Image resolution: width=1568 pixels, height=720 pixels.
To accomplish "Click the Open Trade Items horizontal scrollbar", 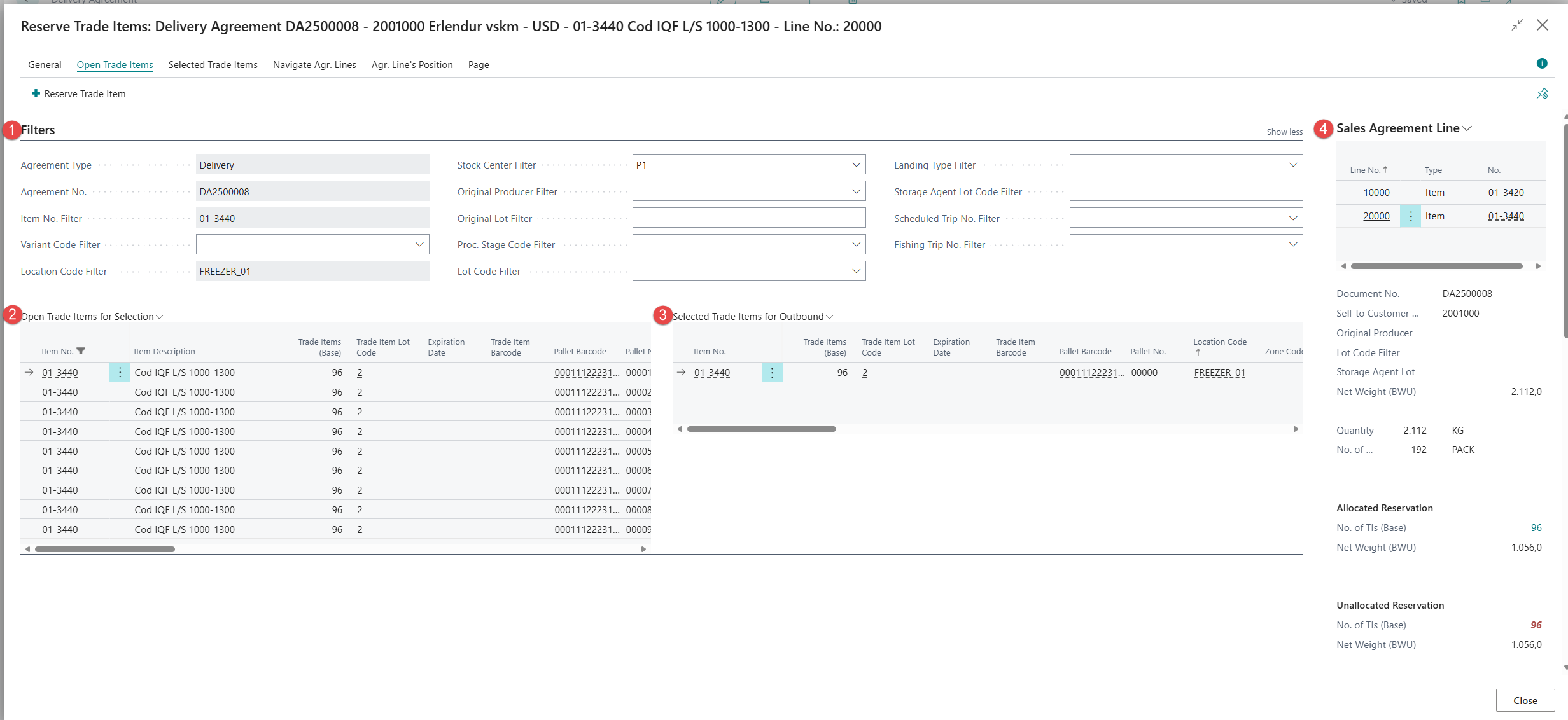I will pos(105,549).
